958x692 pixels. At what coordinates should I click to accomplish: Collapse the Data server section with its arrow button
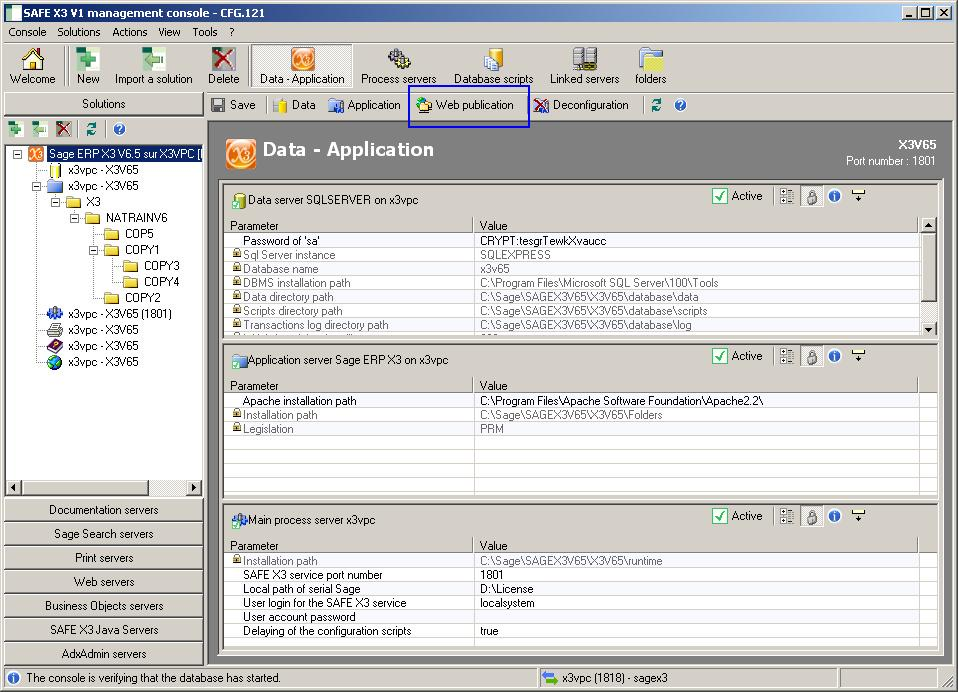858,196
